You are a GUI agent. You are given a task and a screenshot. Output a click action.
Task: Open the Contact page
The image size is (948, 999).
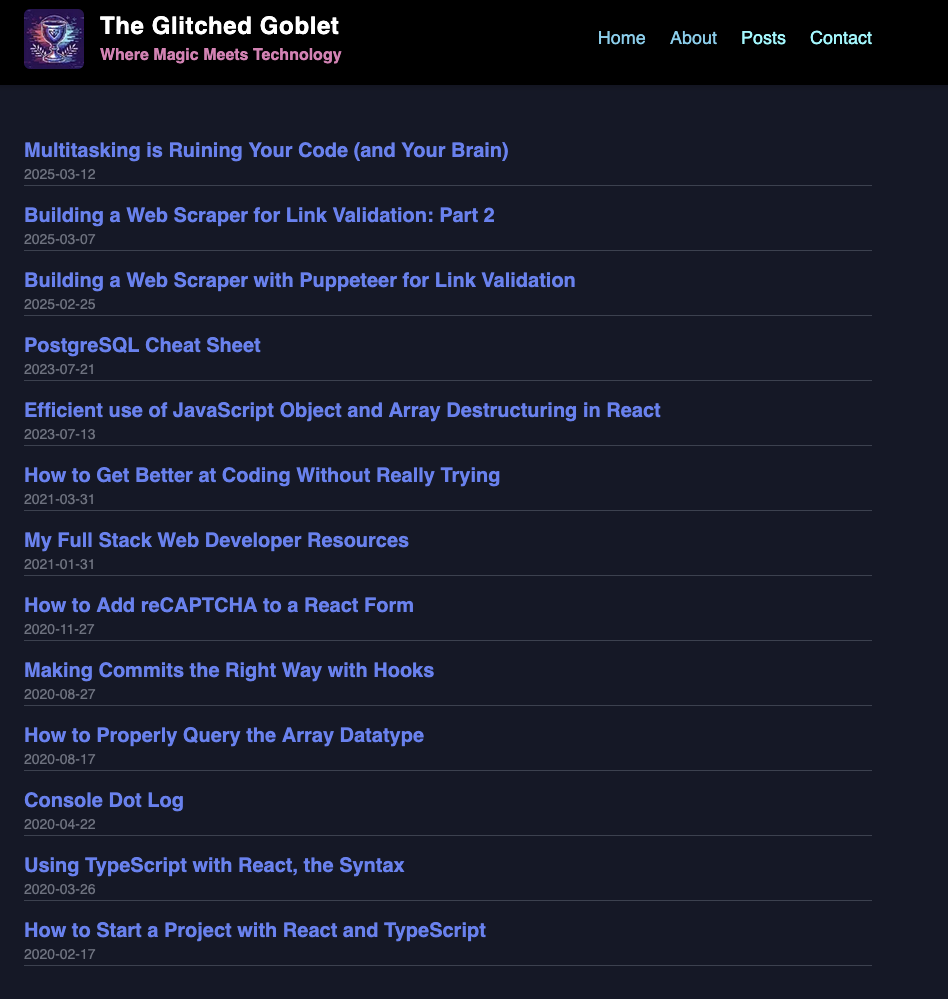(x=840, y=38)
